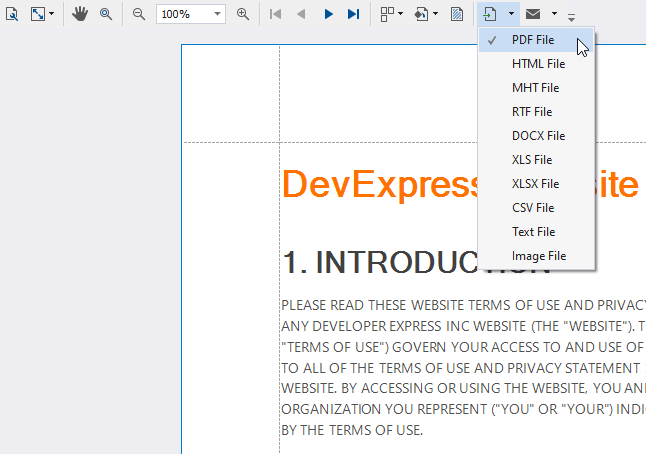Image resolution: width=646 pixels, height=454 pixels.
Task: Go to the next page
Action: tap(328, 14)
